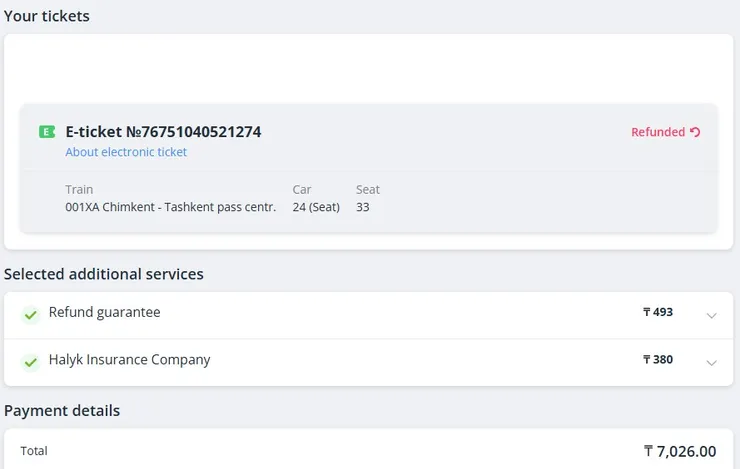Expand the Halyk Insurance Company chevron

(711, 362)
